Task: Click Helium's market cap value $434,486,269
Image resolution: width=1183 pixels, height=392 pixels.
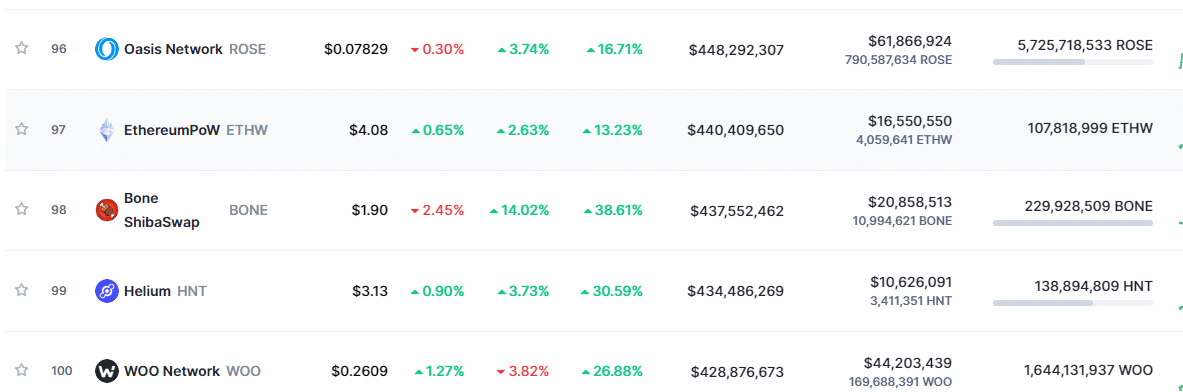Action: click(736, 291)
